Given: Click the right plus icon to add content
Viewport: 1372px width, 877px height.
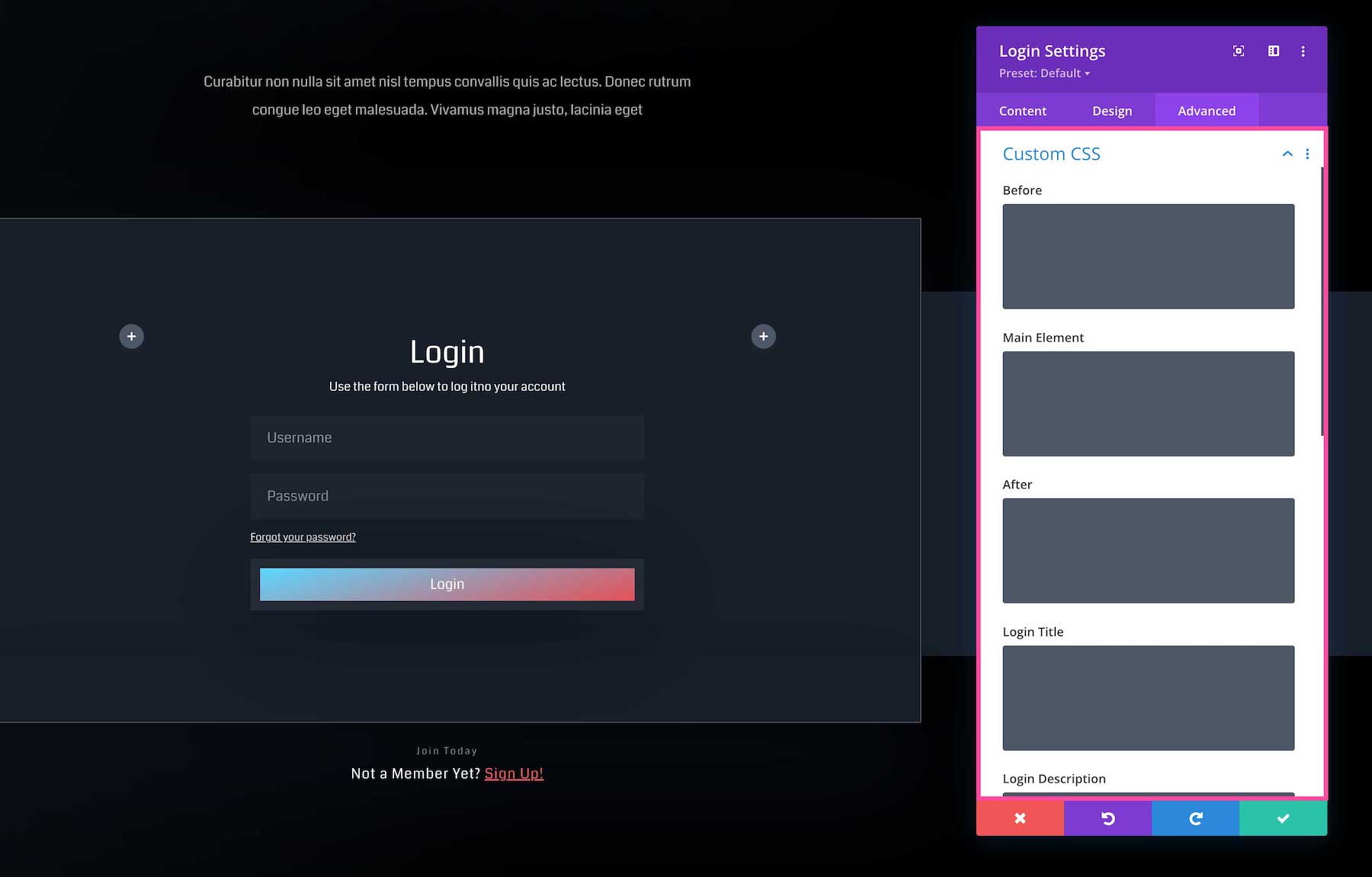Looking at the screenshot, I should (x=763, y=336).
